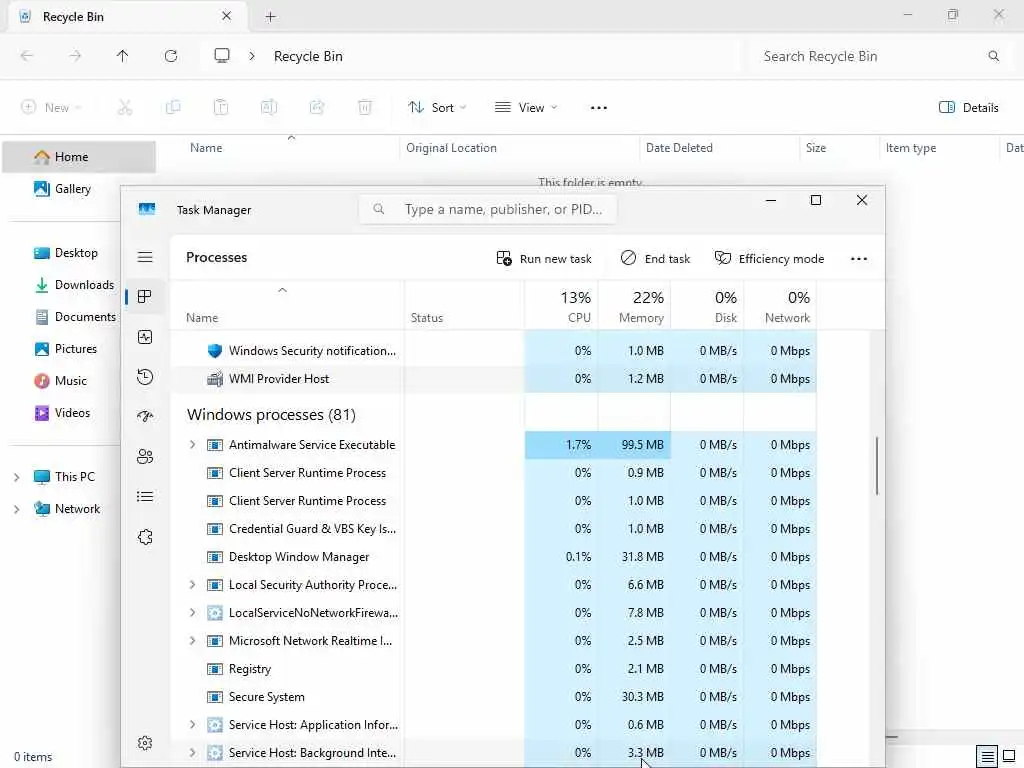Toggle the Details pane in File Explorer
1024x768 pixels.
[x=969, y=108]
